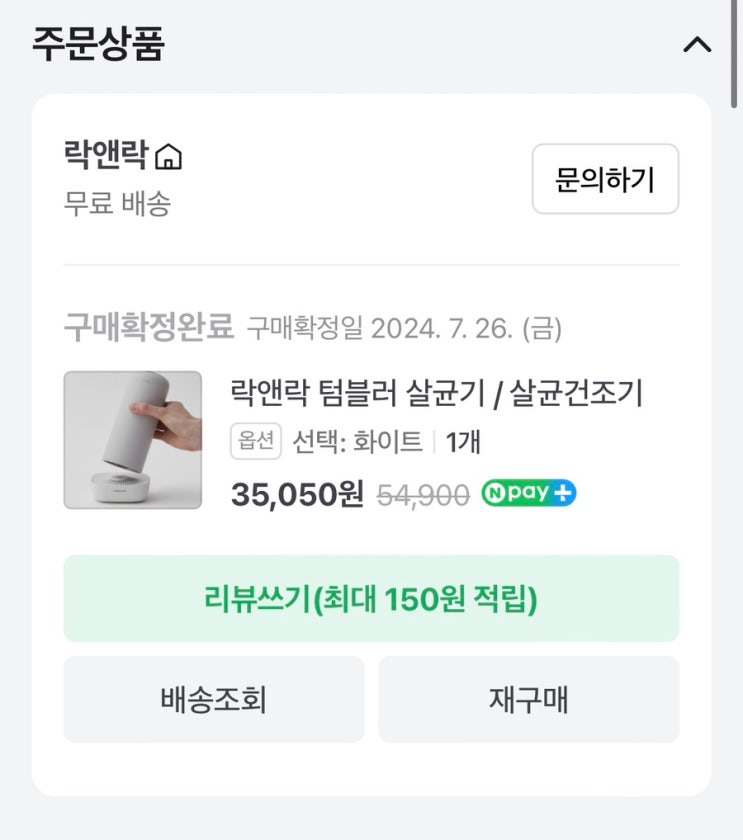Reorder using the 재구매 button

(x=528, y=699)
